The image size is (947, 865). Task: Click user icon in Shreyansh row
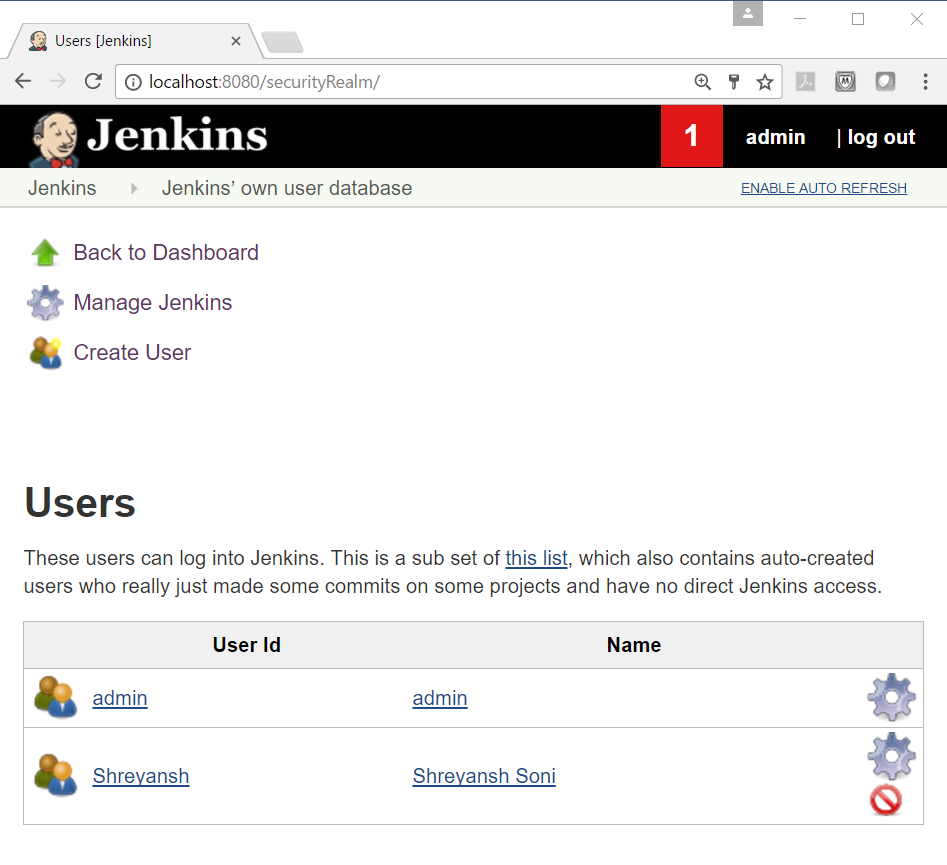point(56,775)
